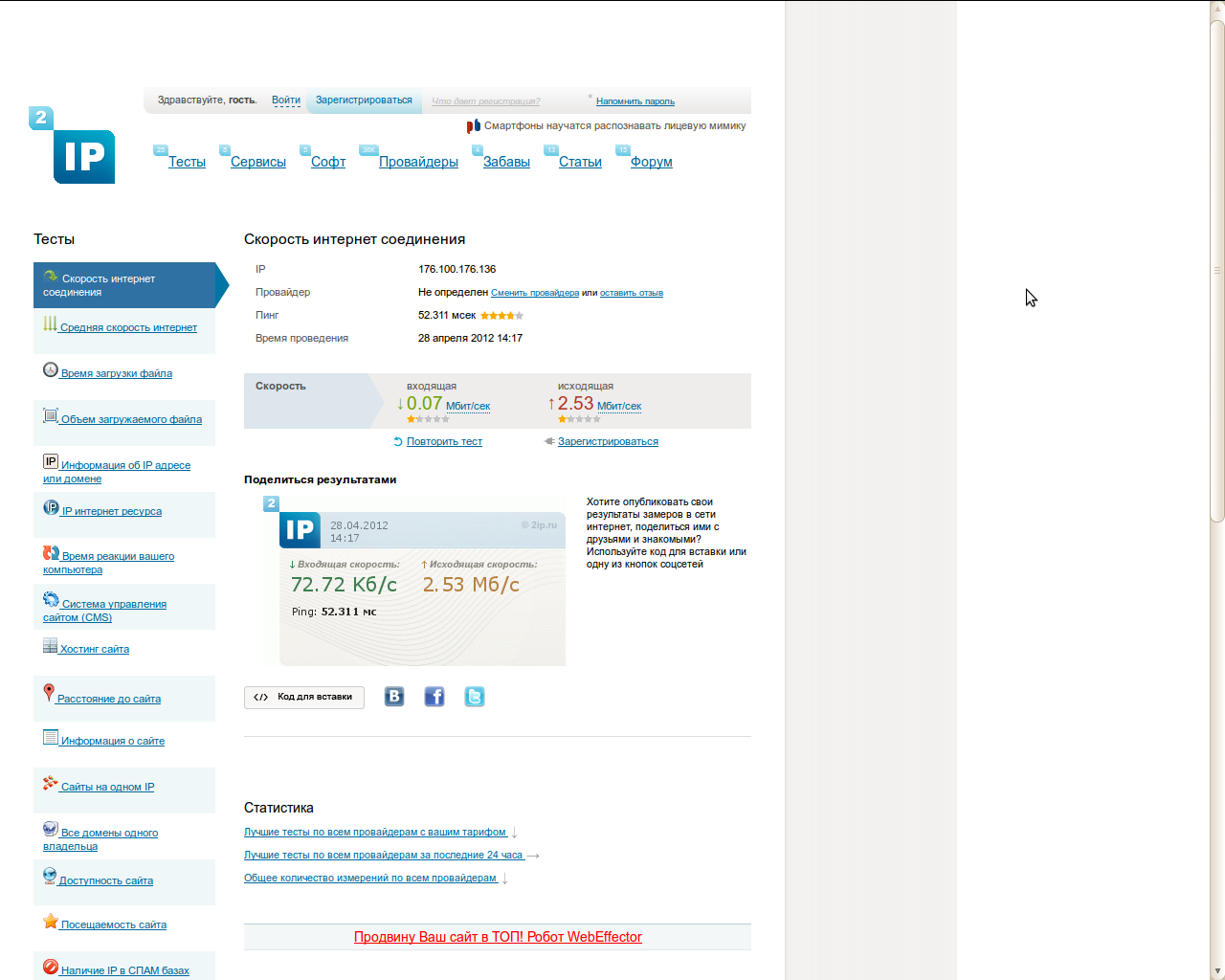Click the icon beside Объем загружаемого файла

51,415
